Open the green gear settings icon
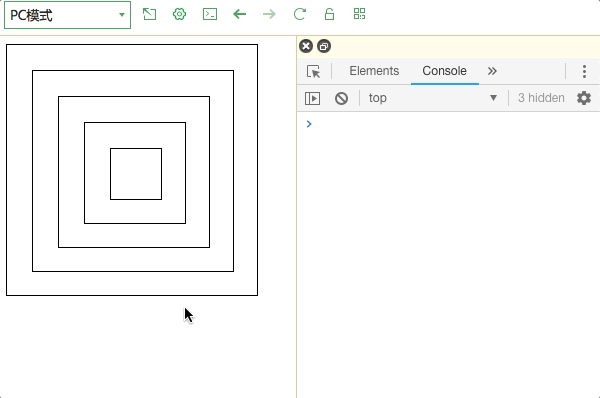The image size is (600, 398). [x=179, y=14]
